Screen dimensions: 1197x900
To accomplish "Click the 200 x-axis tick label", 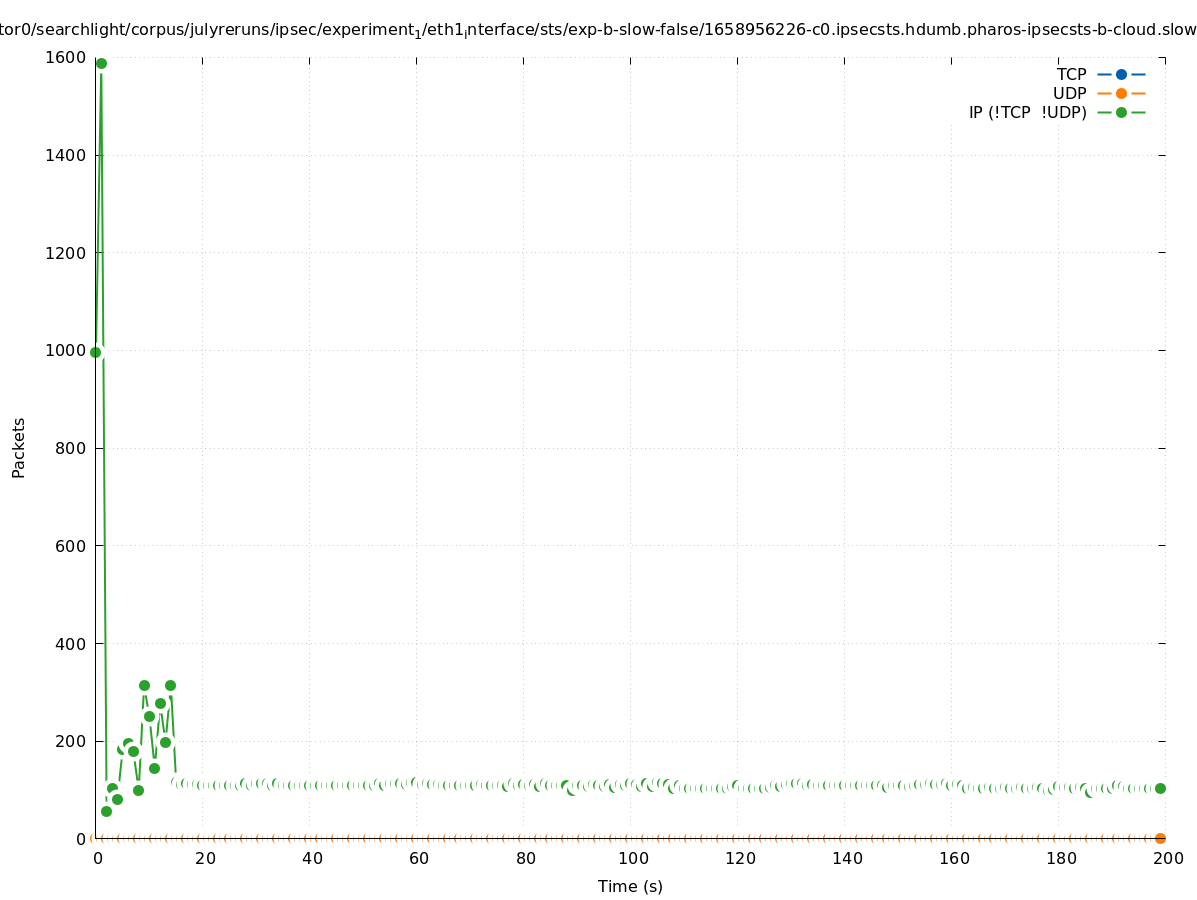I will pyautogui.click(x=1167, y=858).
